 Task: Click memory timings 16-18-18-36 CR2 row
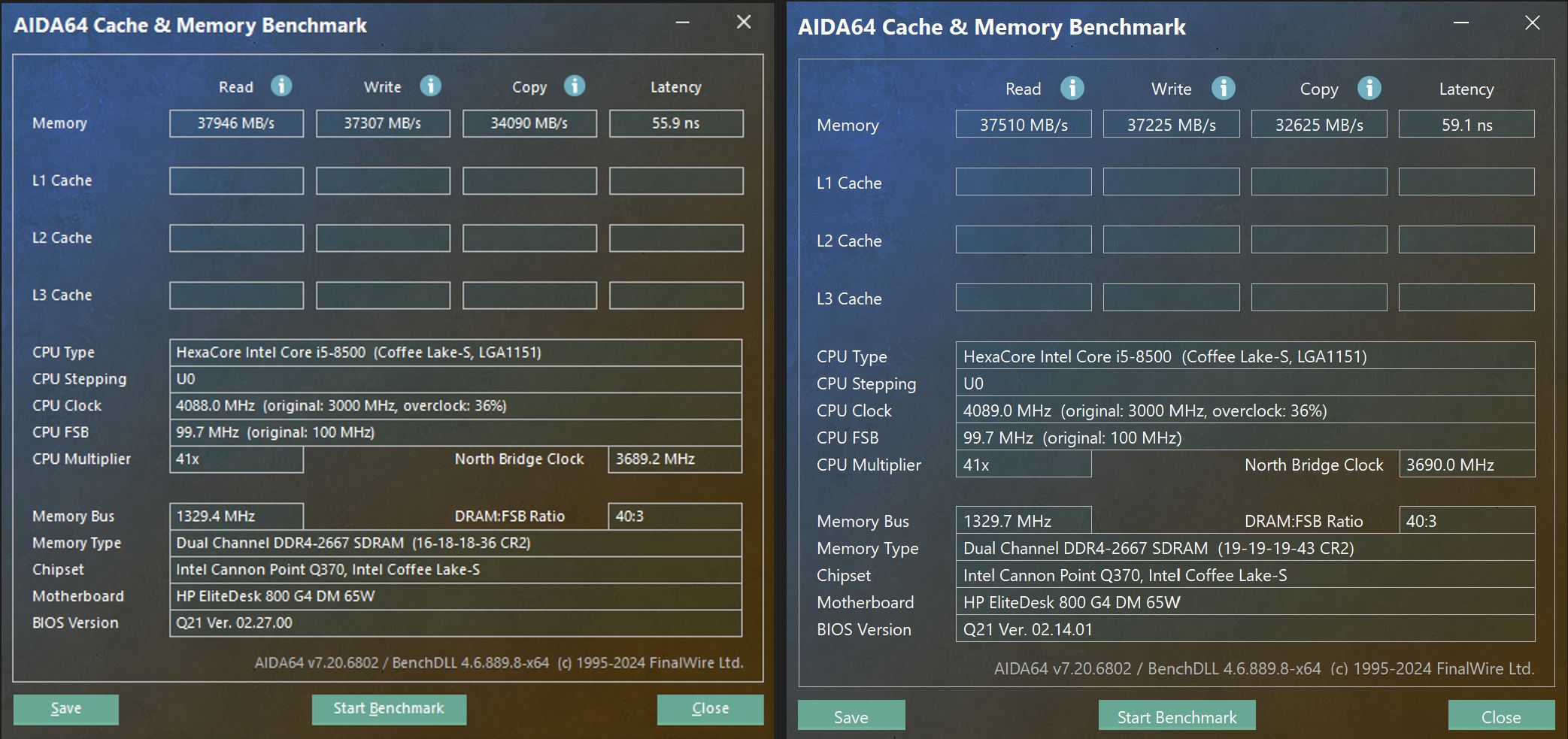(x=456, y=543)
